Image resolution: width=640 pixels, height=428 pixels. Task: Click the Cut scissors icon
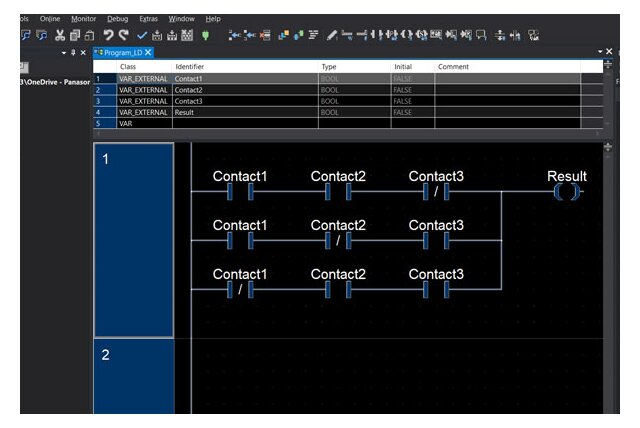click(x=60, y=35)
